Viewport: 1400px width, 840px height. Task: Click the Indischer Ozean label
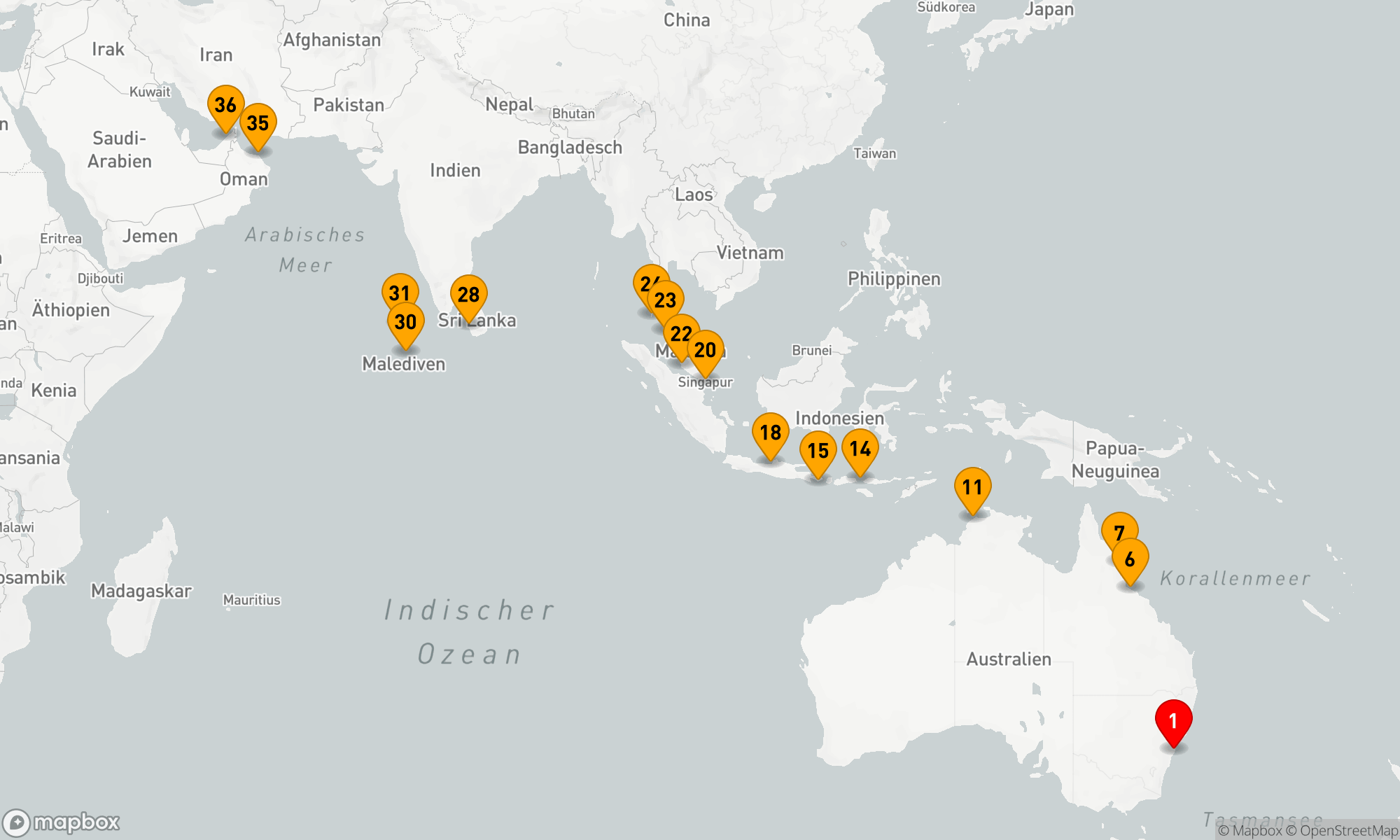pyautogui.click(x=469, y=631)
